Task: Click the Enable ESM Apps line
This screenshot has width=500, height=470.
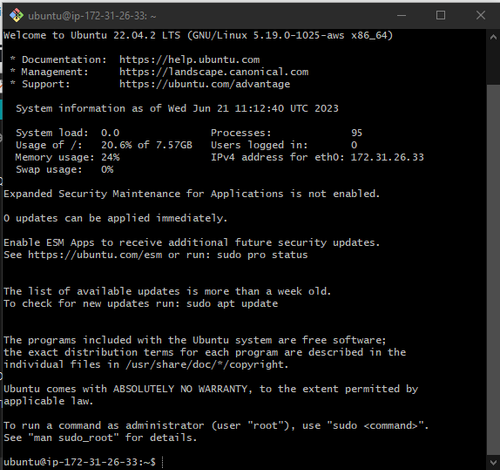Action: pyautogui.click(x=192, y=242)
